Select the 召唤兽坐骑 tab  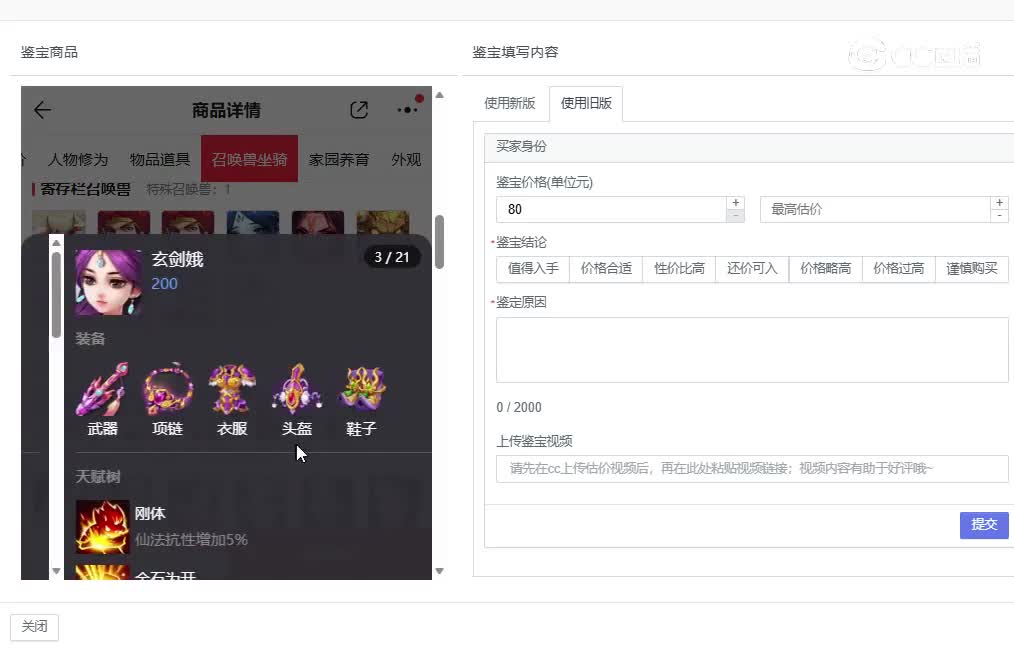[x=250, y=159]
